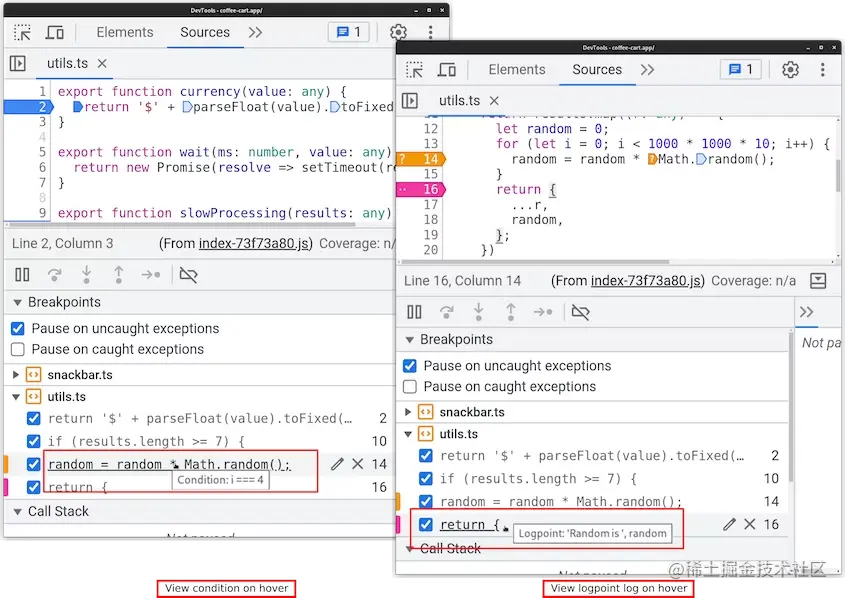Screen dimensions: 845x598
Task: Show navigator sidebar in left DevTools window
Action: tap(18, 64)
